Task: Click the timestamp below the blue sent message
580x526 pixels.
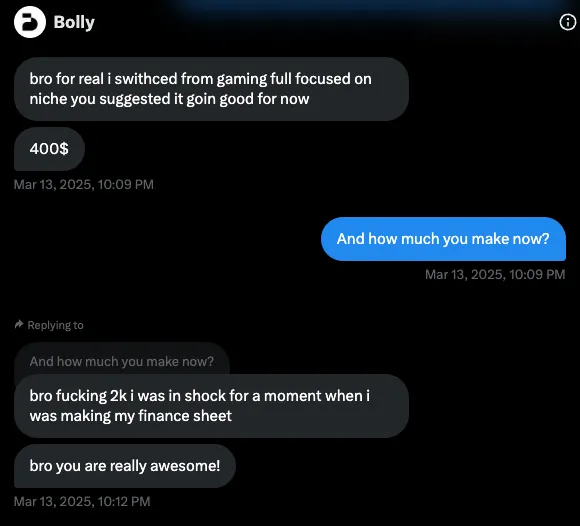Action: 495,274
